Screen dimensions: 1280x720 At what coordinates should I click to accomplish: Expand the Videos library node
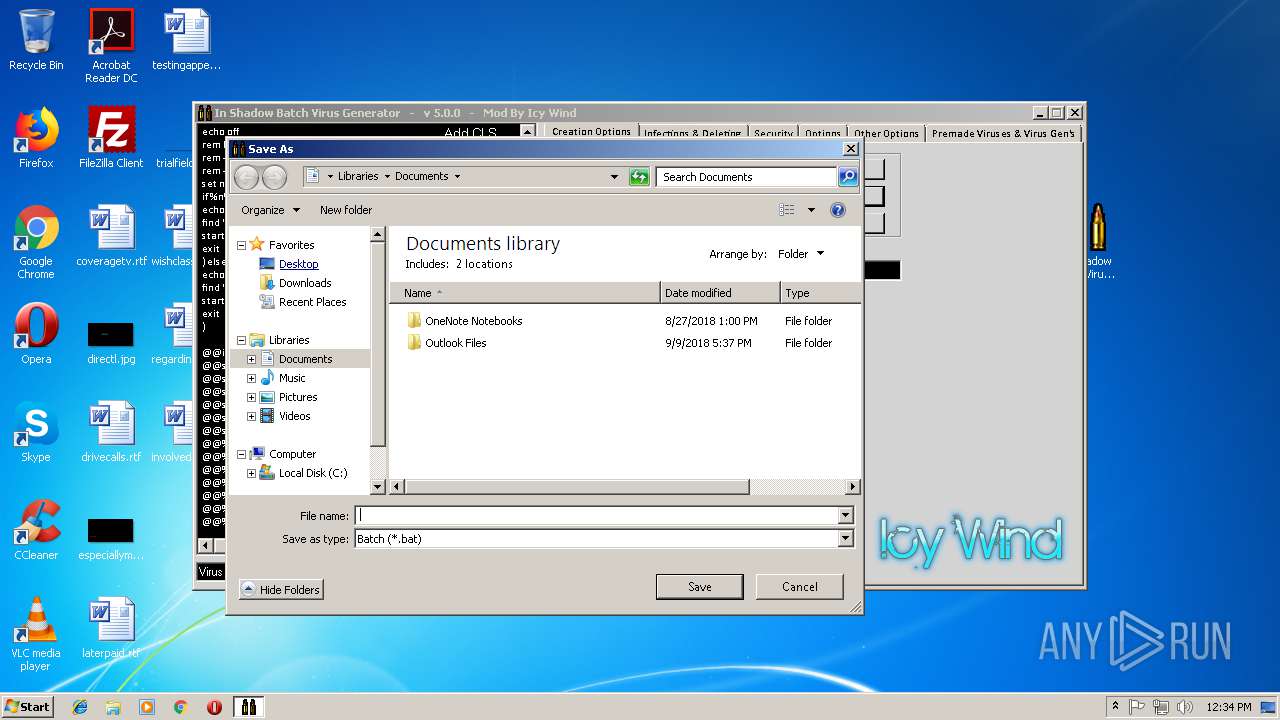point(251,416)
